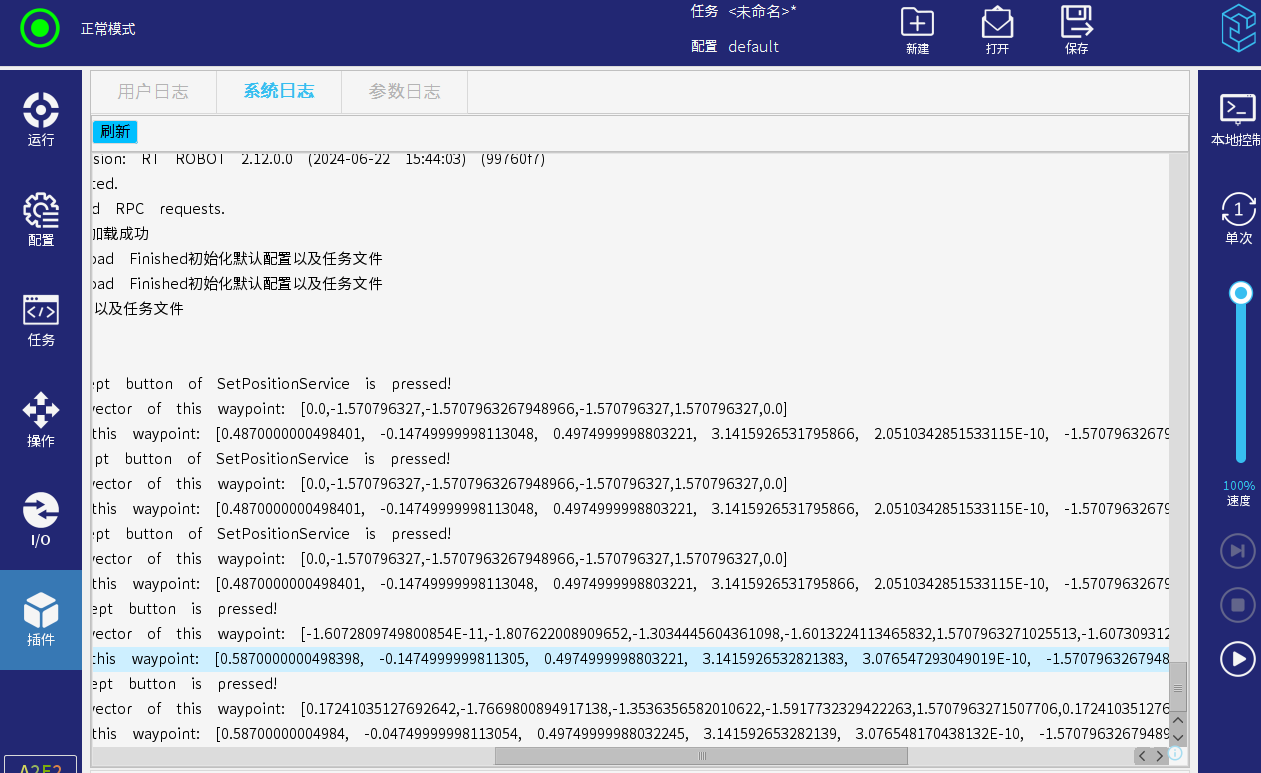Open the 操作 (Operate) arrows panel

(41, 420)
